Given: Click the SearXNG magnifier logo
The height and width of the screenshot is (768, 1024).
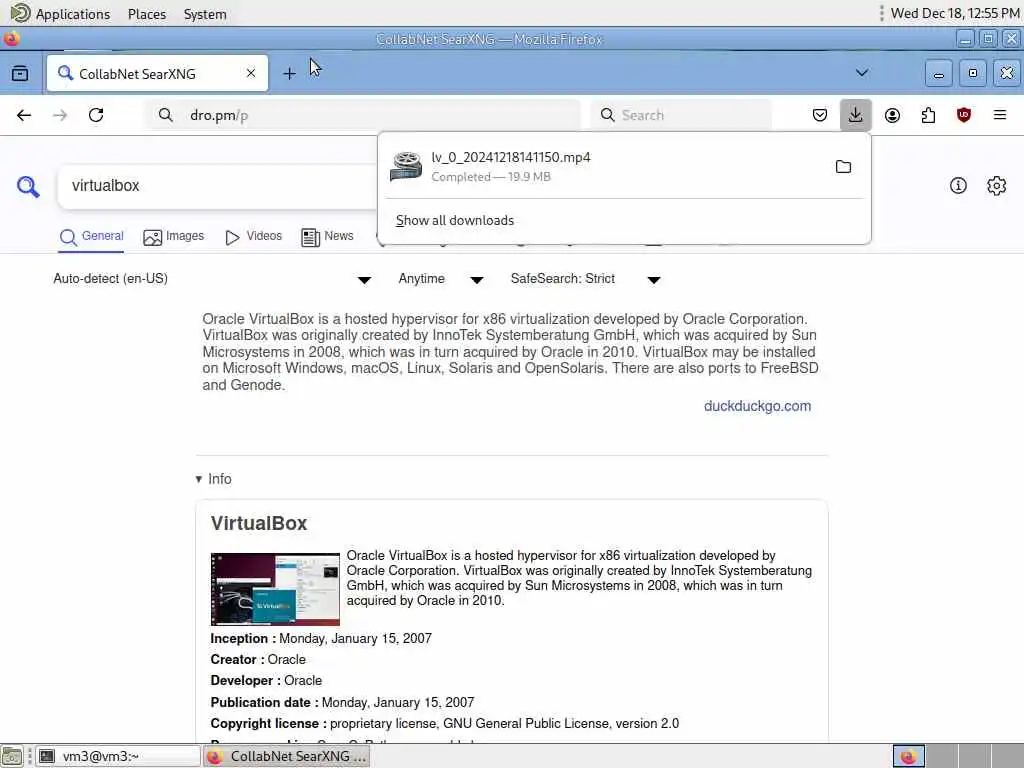Looking at the screenshot, I should pyautogui.click(x=28, y=186).
